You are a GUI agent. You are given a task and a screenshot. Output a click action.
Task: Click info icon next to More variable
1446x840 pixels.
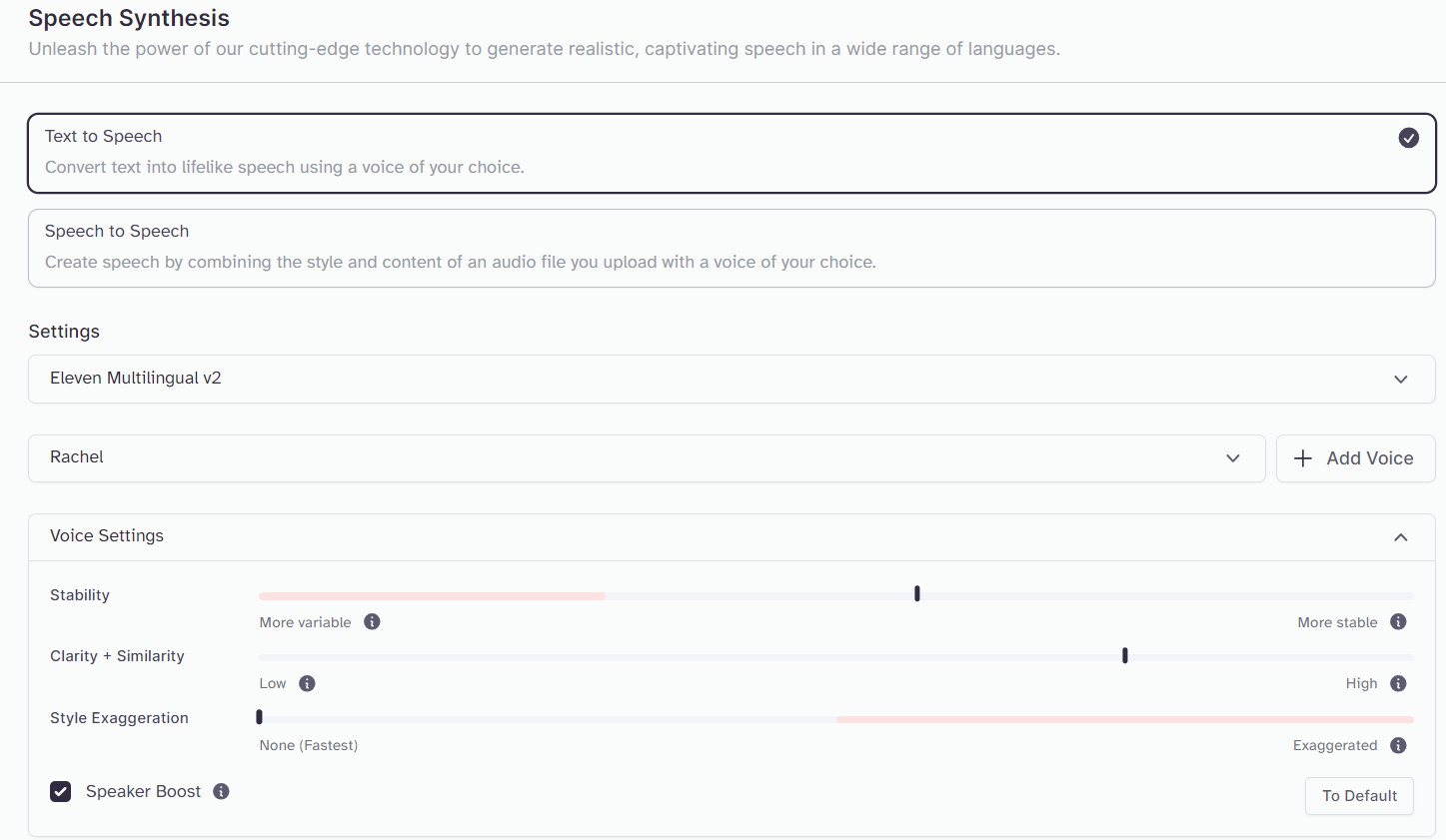coord(372,621)
